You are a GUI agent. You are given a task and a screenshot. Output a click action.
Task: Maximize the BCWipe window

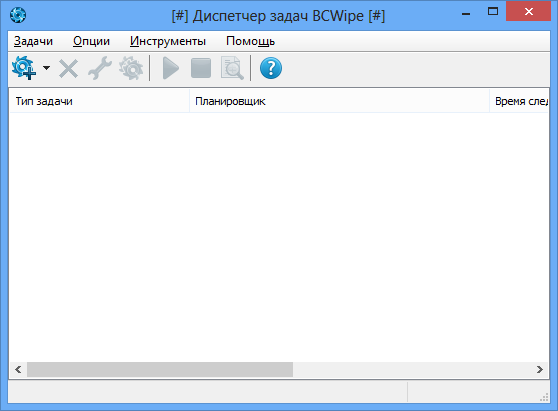493,12
